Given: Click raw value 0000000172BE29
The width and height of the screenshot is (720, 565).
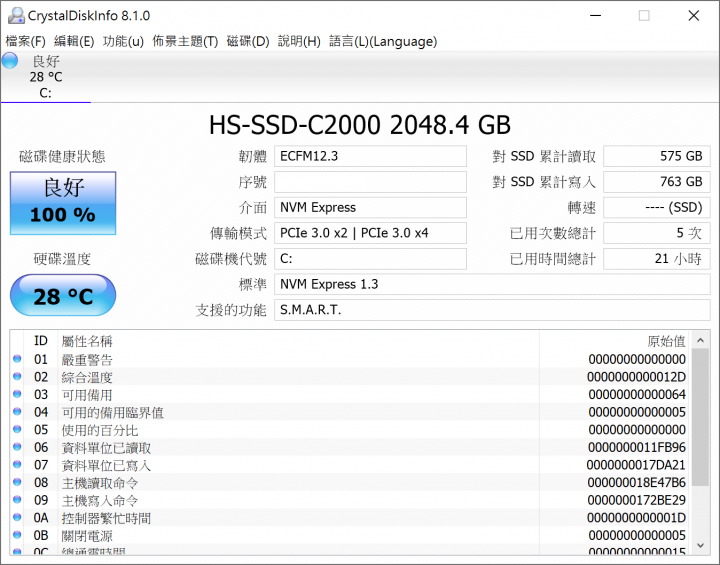Looking at the screenshot, I should 636,500.
